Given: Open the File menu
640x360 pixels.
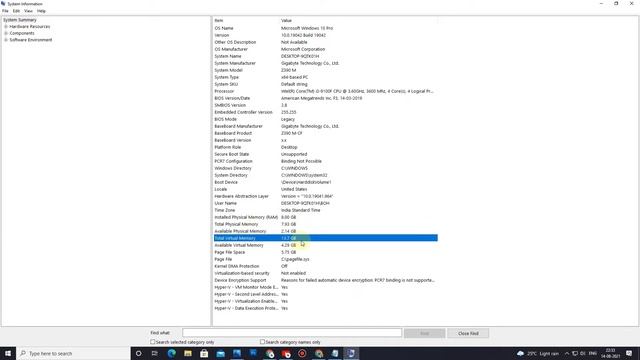Looking at the screenshot, I should 5,11.
